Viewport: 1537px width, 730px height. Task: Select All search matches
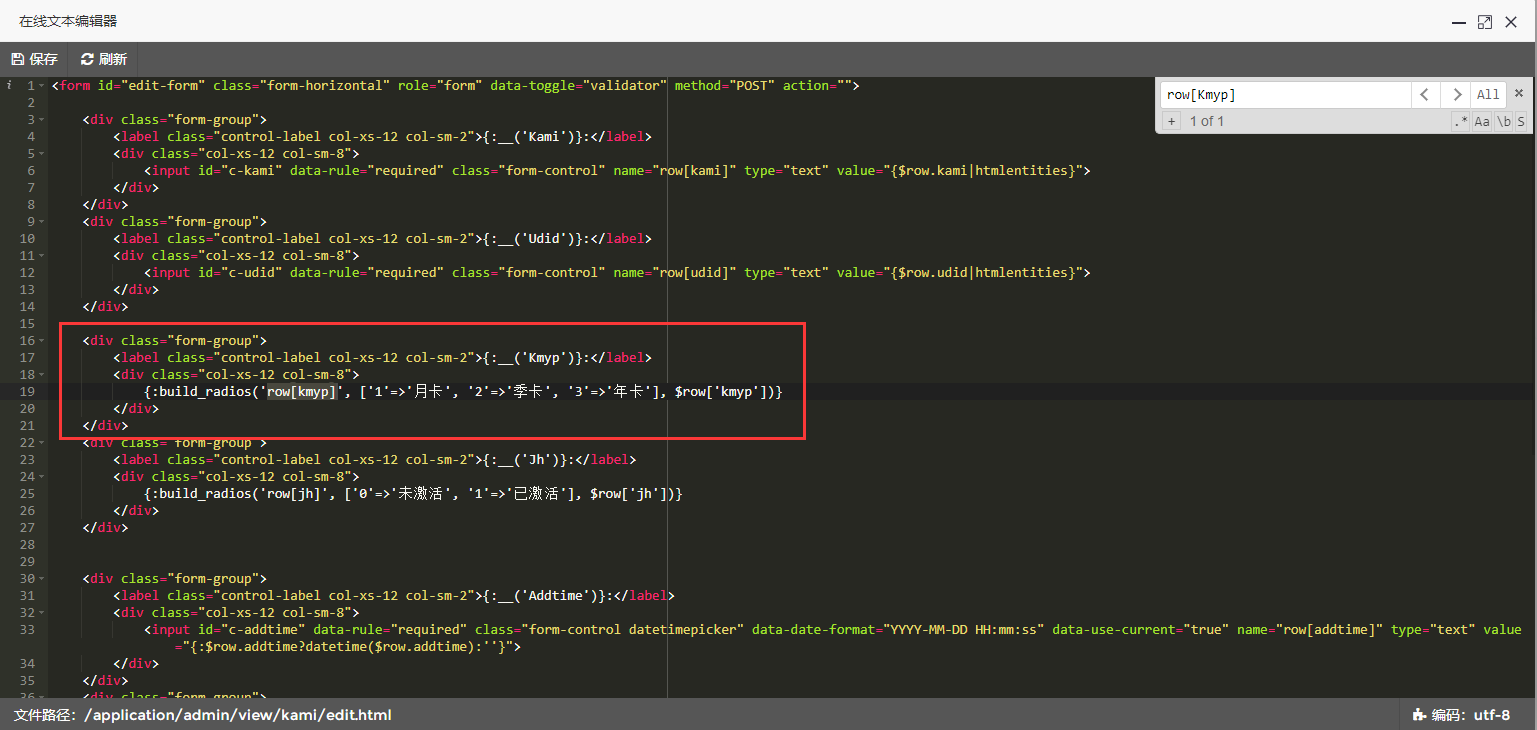tap(1488, 95)
